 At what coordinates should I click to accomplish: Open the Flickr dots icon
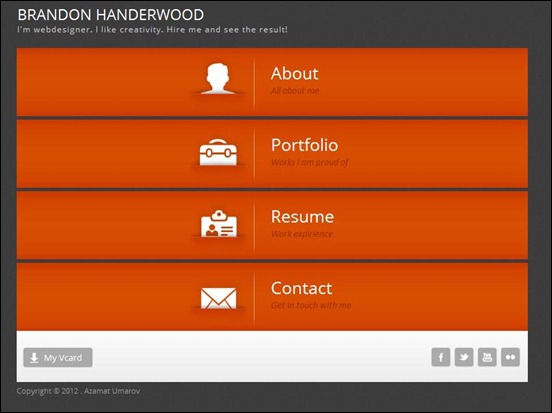click(x=510, y=357)
